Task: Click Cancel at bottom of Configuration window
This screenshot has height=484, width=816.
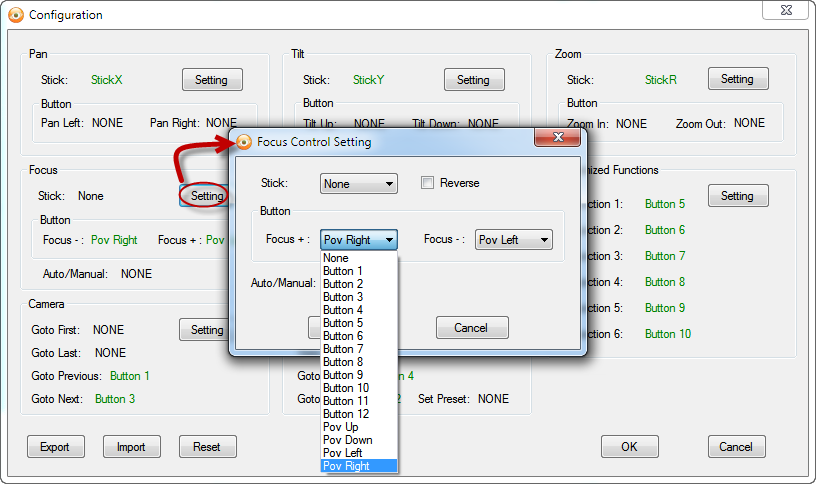Action: tap(736, 447)
